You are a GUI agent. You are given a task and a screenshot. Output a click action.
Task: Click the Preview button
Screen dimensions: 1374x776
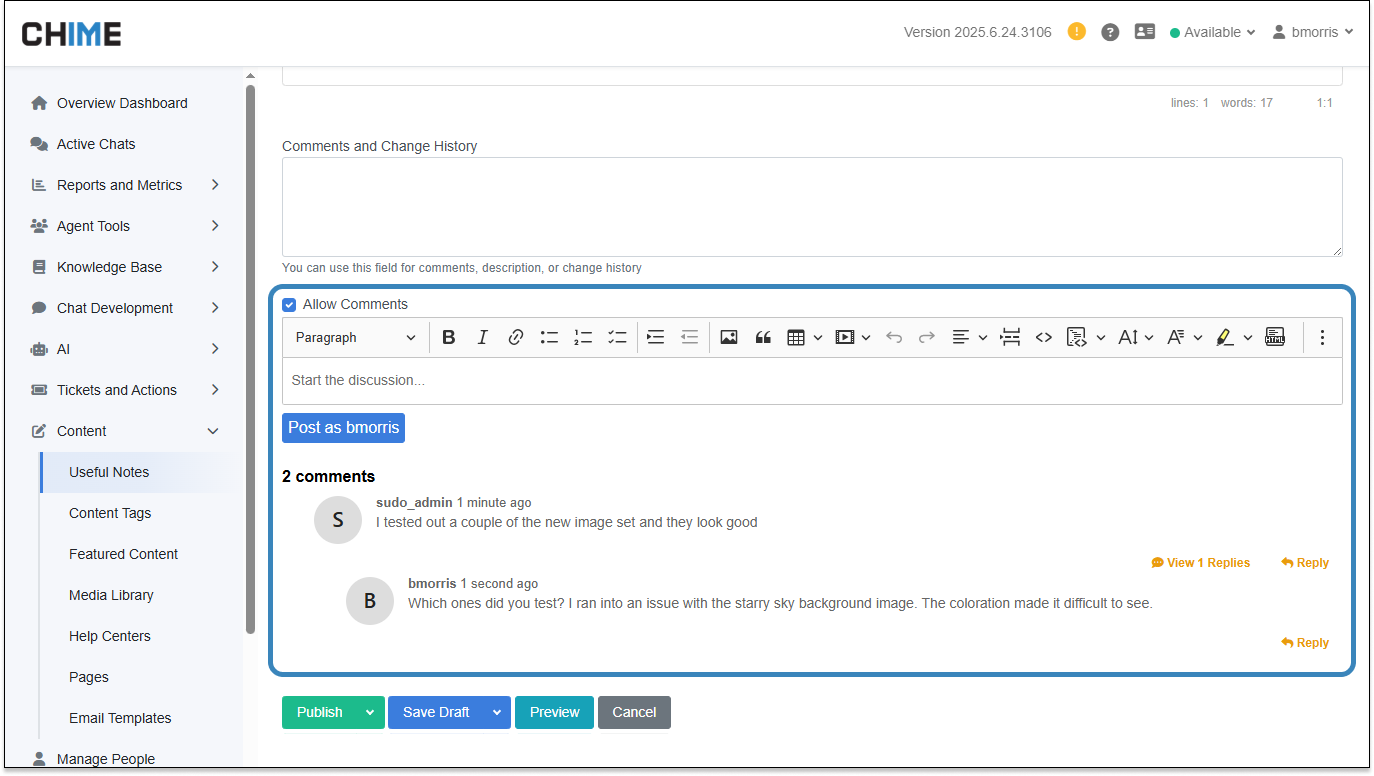pyautogui.click(x=554, y=712)
